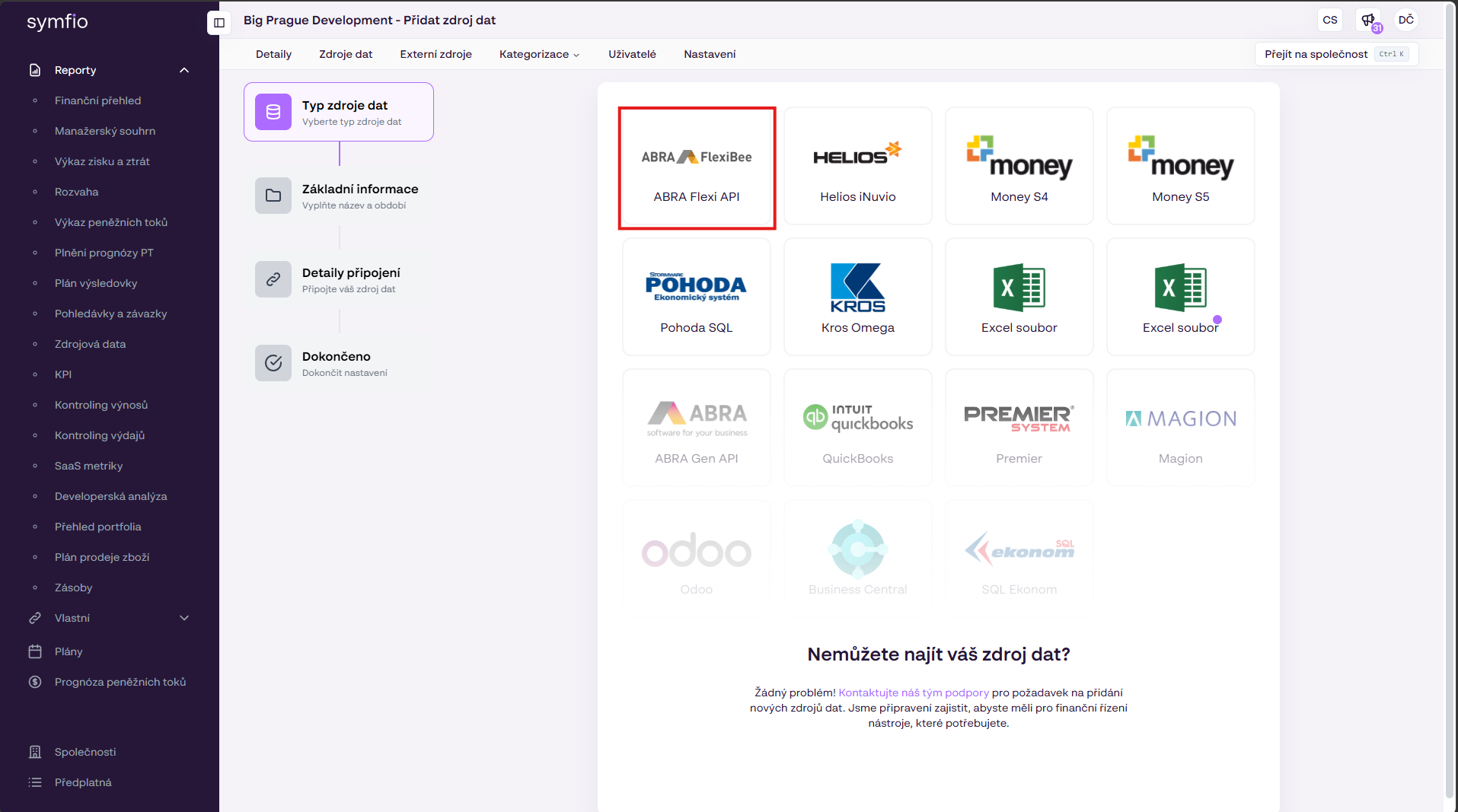Open the Detaily tab
Image resolution: width=1458 pixels, height=812 pixels.
(273, 54)
